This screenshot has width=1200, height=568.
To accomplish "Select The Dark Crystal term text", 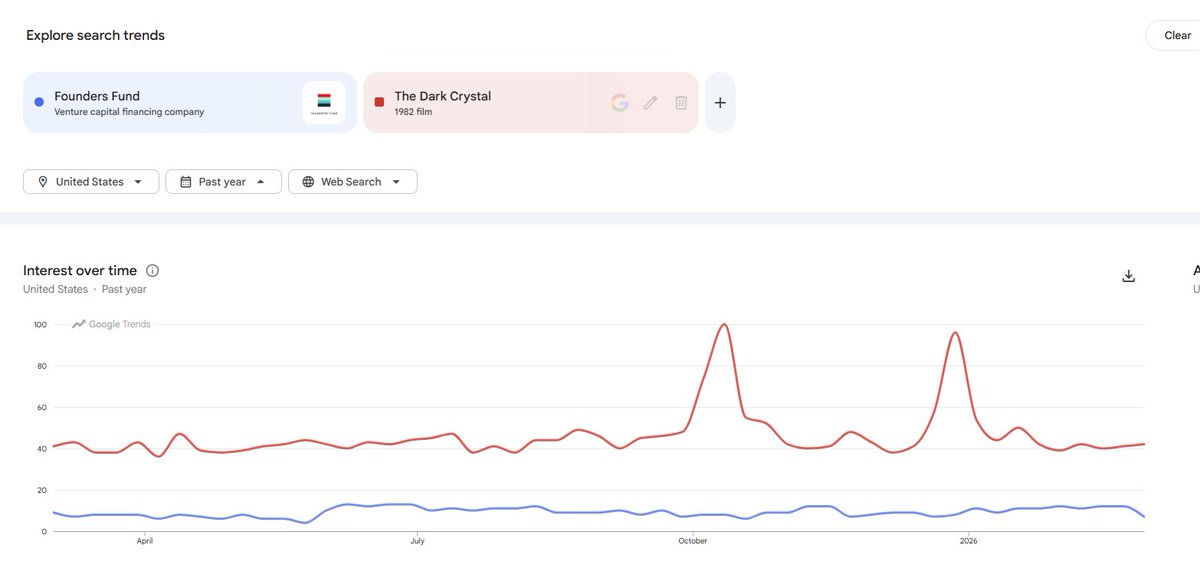I will click(443, 96).
